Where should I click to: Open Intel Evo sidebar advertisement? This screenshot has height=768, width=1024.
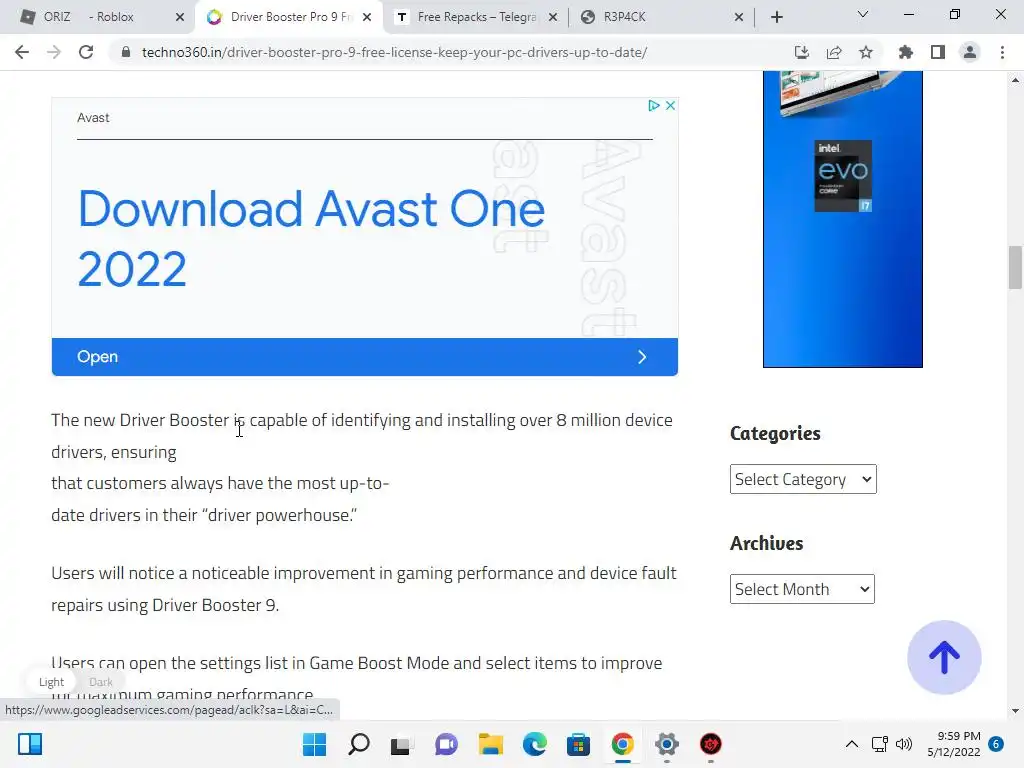point(842,219)
